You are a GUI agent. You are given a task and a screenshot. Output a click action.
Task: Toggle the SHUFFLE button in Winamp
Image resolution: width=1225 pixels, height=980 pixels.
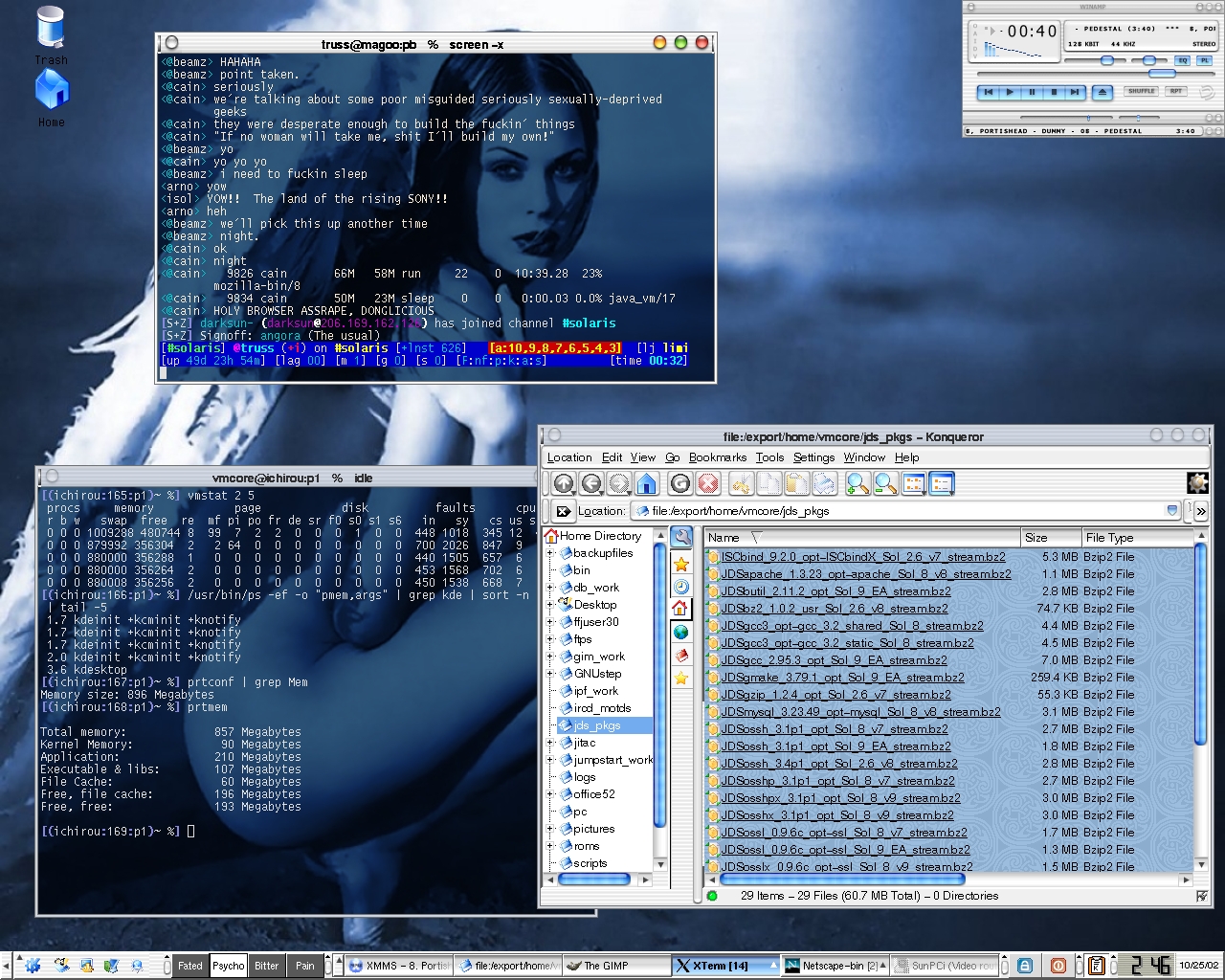tap(1141, 92)
